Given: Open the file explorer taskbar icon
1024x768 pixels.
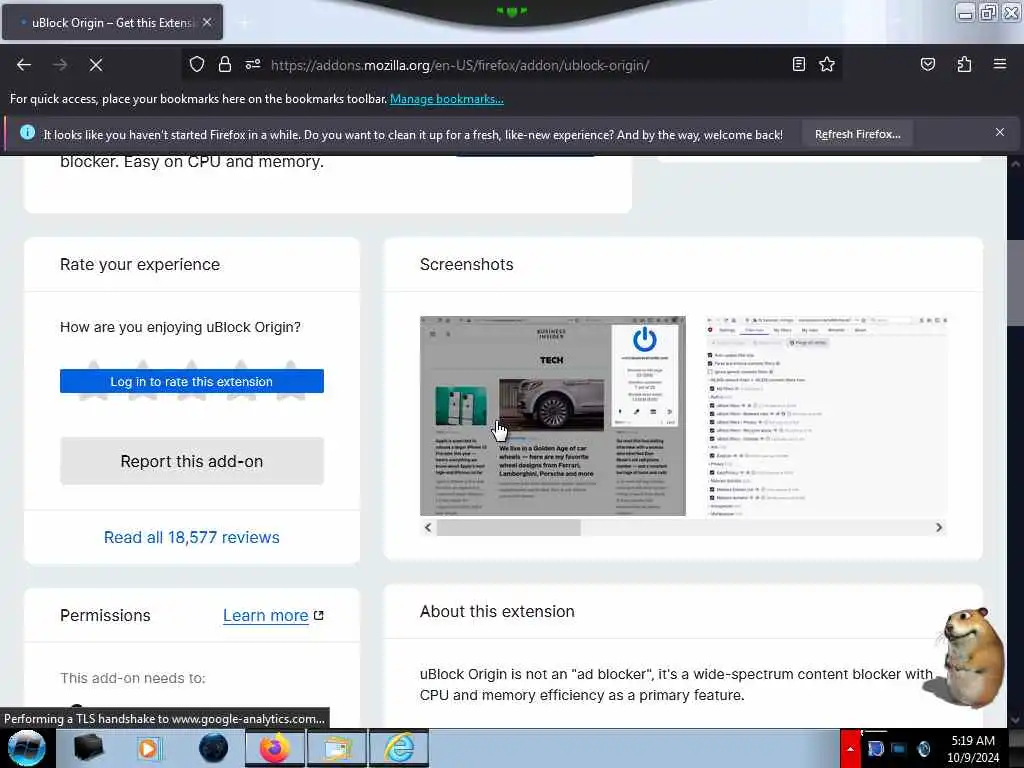Looking at the screenshot, I should coord(337,748).
